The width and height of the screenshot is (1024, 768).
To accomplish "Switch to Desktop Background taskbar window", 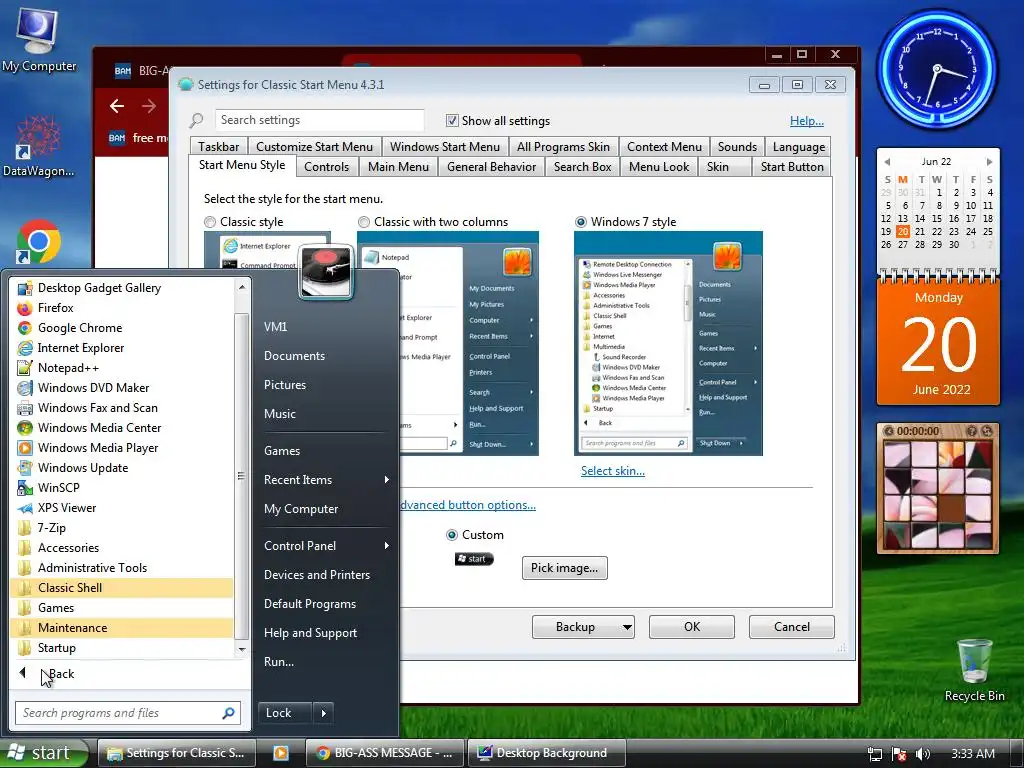I will (x=547, y=753).
